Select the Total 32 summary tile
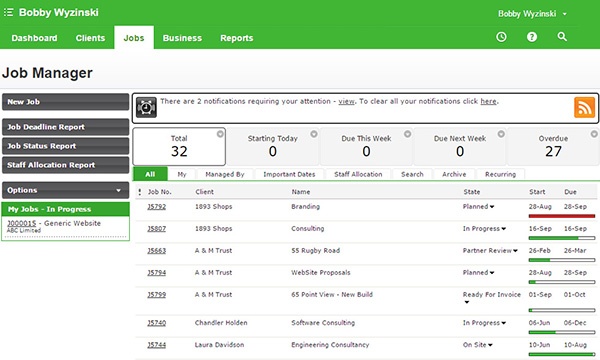600x360 pixels. coord(179,147)
